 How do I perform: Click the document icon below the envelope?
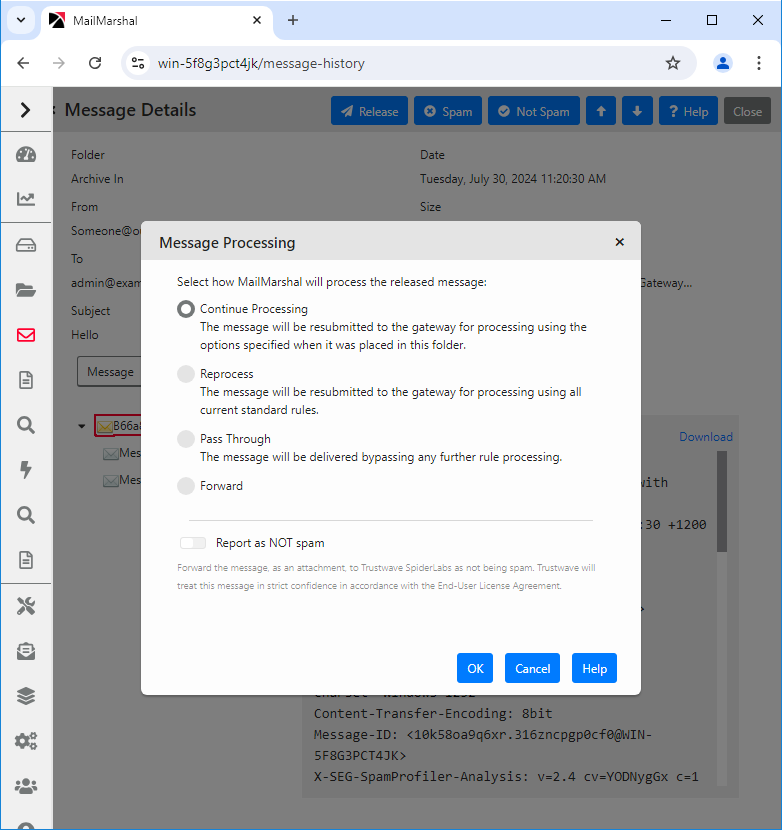(x=26, y=380)
